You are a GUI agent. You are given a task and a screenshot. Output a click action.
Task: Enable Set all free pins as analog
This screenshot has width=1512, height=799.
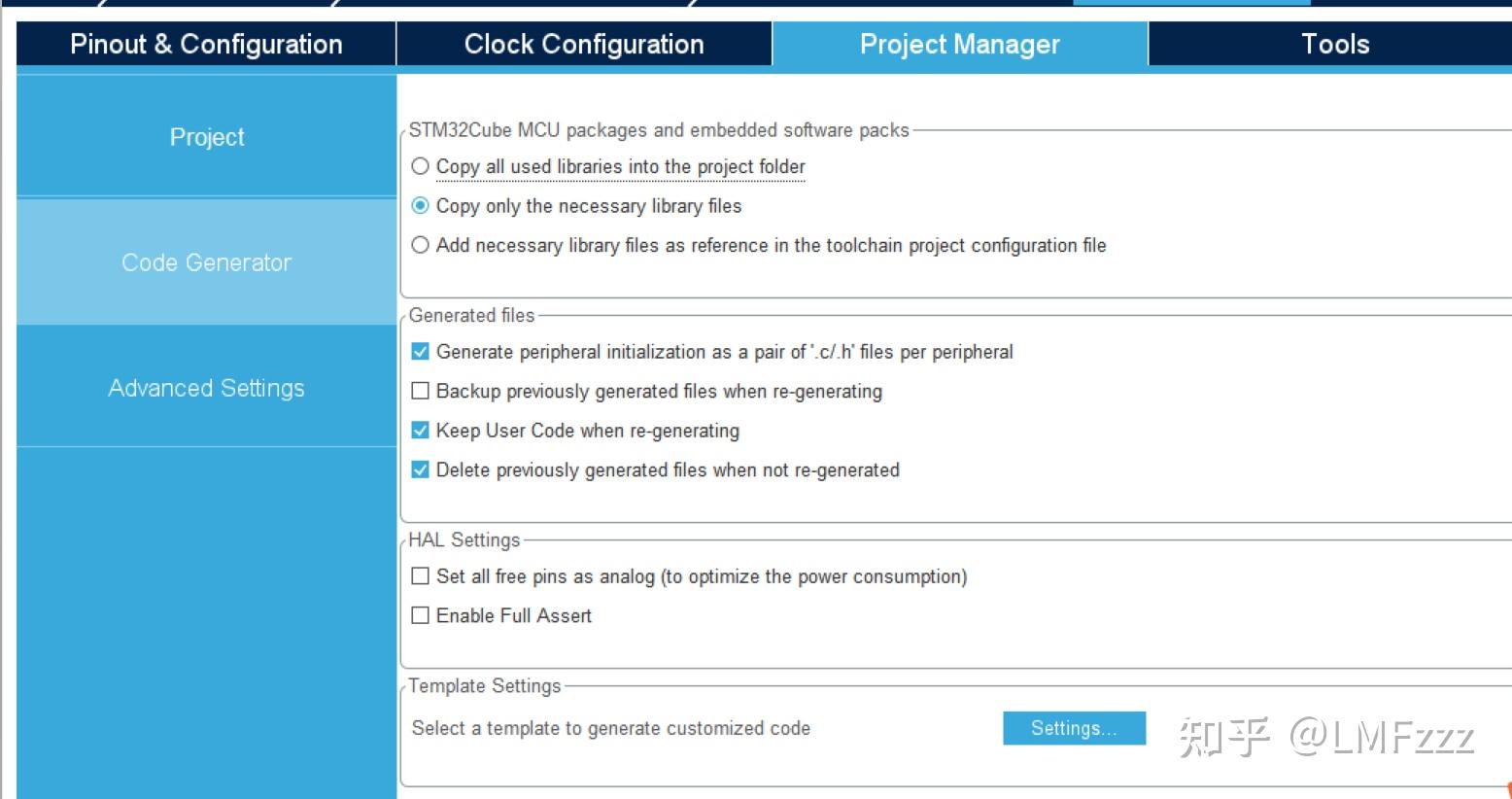tap(421, 576)
